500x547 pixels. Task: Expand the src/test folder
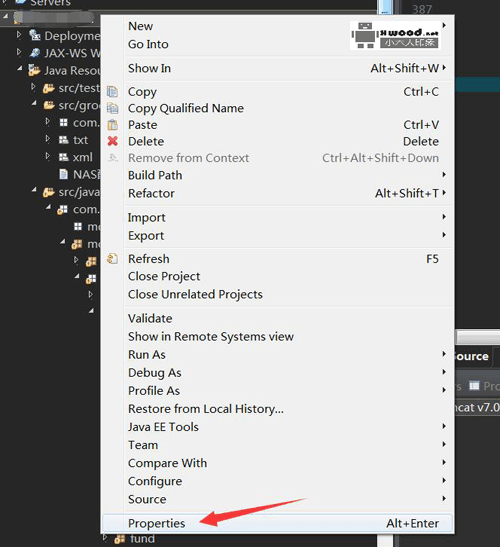click(x=33, y=86)
